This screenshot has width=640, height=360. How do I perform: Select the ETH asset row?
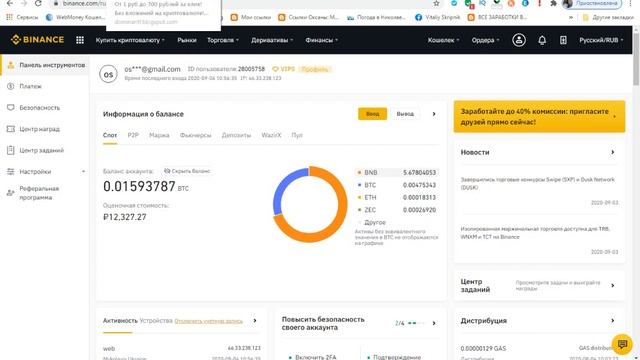[x=397, y=198]
